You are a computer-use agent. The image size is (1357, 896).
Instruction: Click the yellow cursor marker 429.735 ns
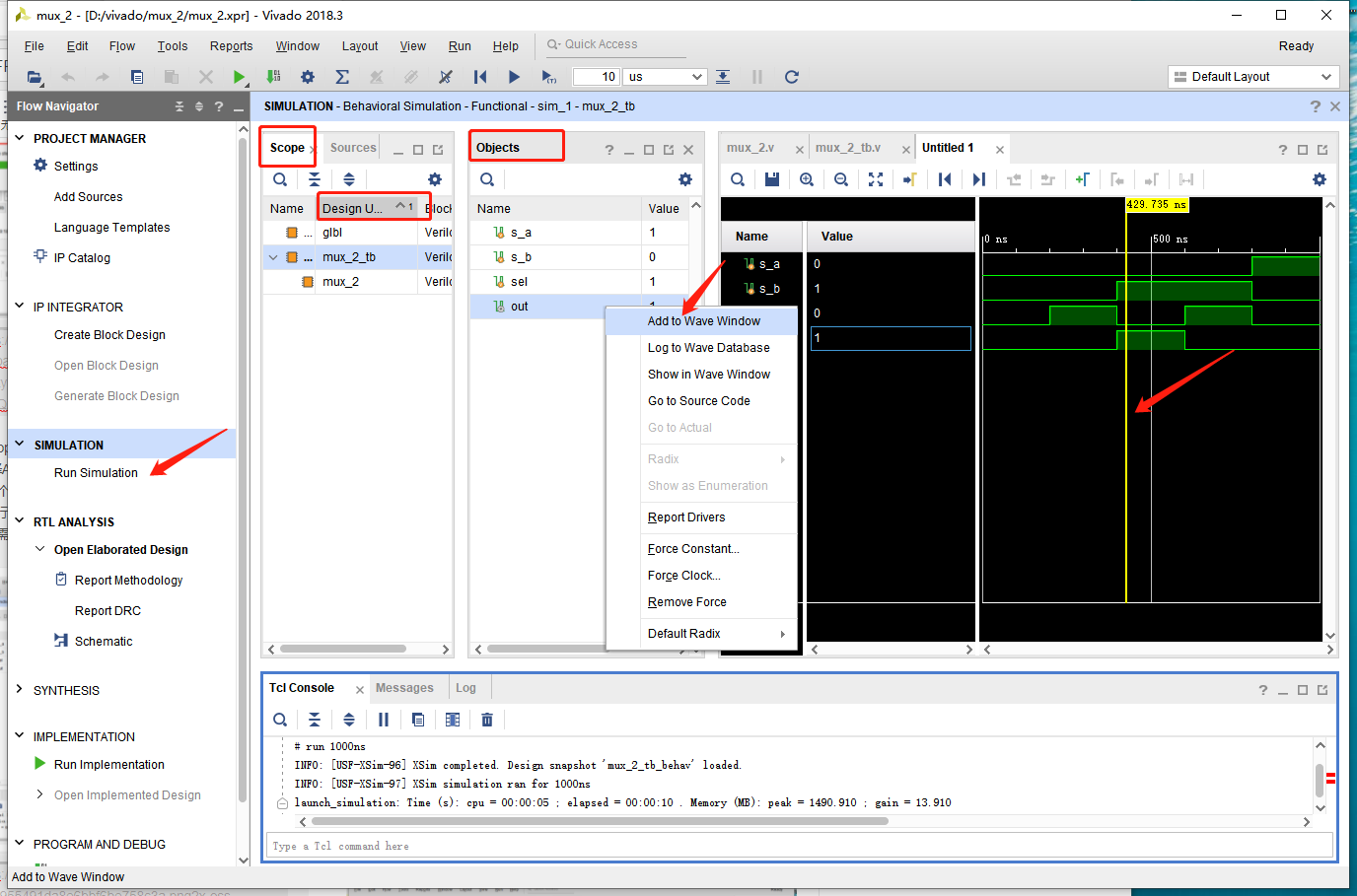(x=1157, y=205)
